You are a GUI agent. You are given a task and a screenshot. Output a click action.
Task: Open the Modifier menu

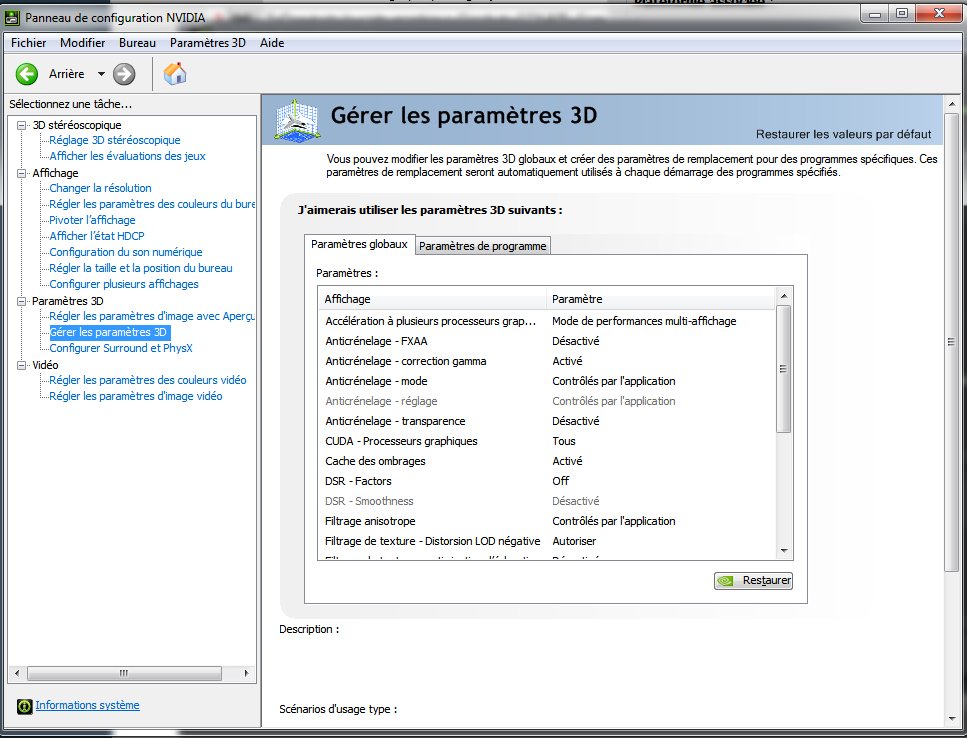[x=83, y=43]
